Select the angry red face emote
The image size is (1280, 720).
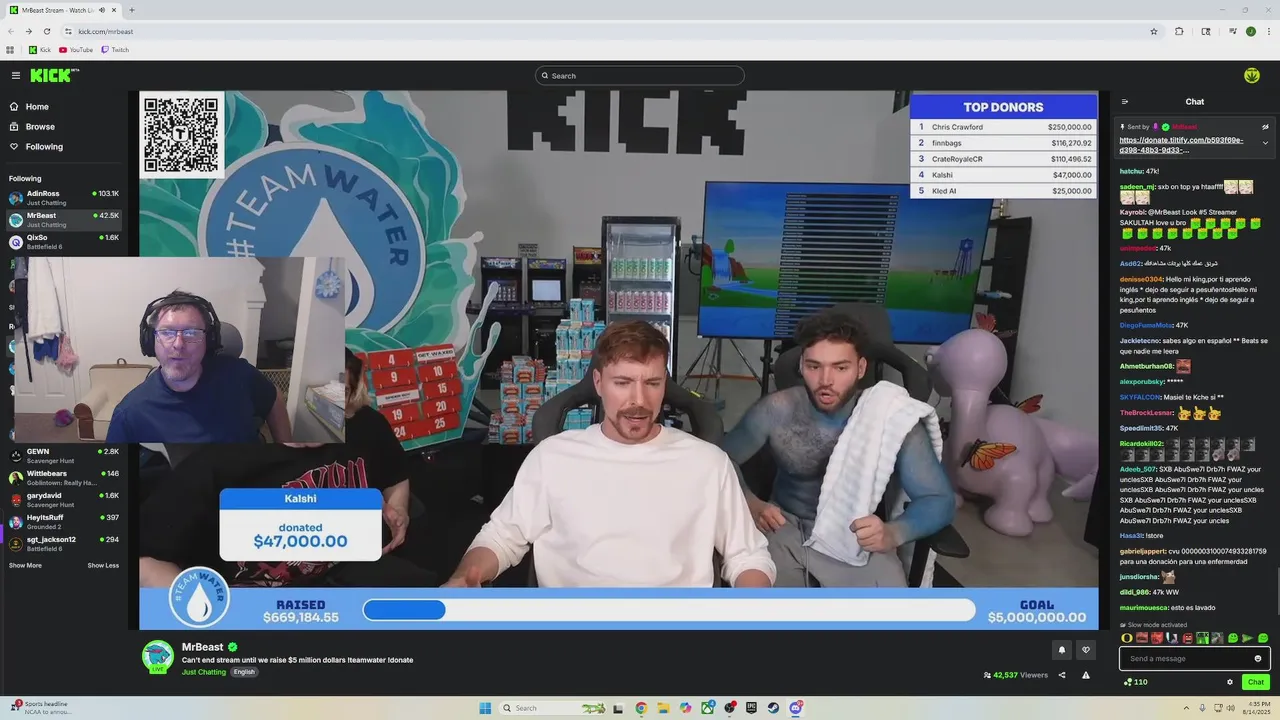pos(1157,638)
